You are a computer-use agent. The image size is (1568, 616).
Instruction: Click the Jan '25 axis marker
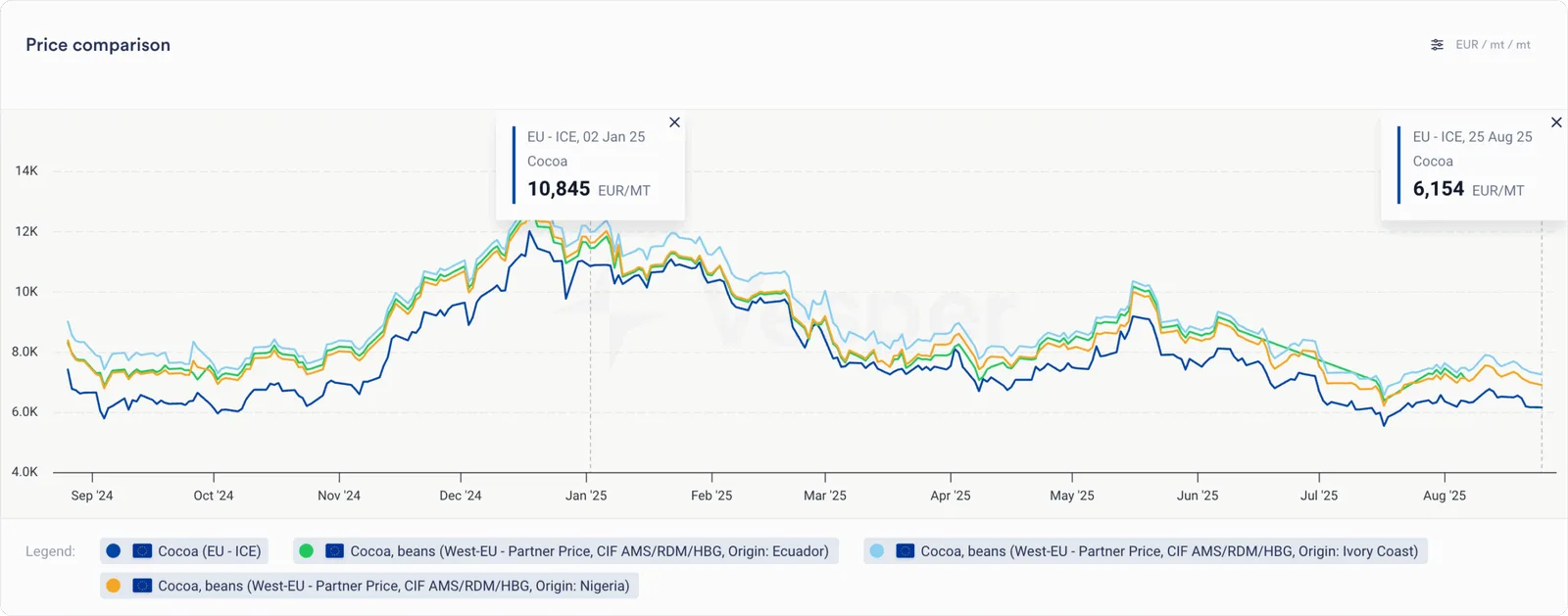586,496
